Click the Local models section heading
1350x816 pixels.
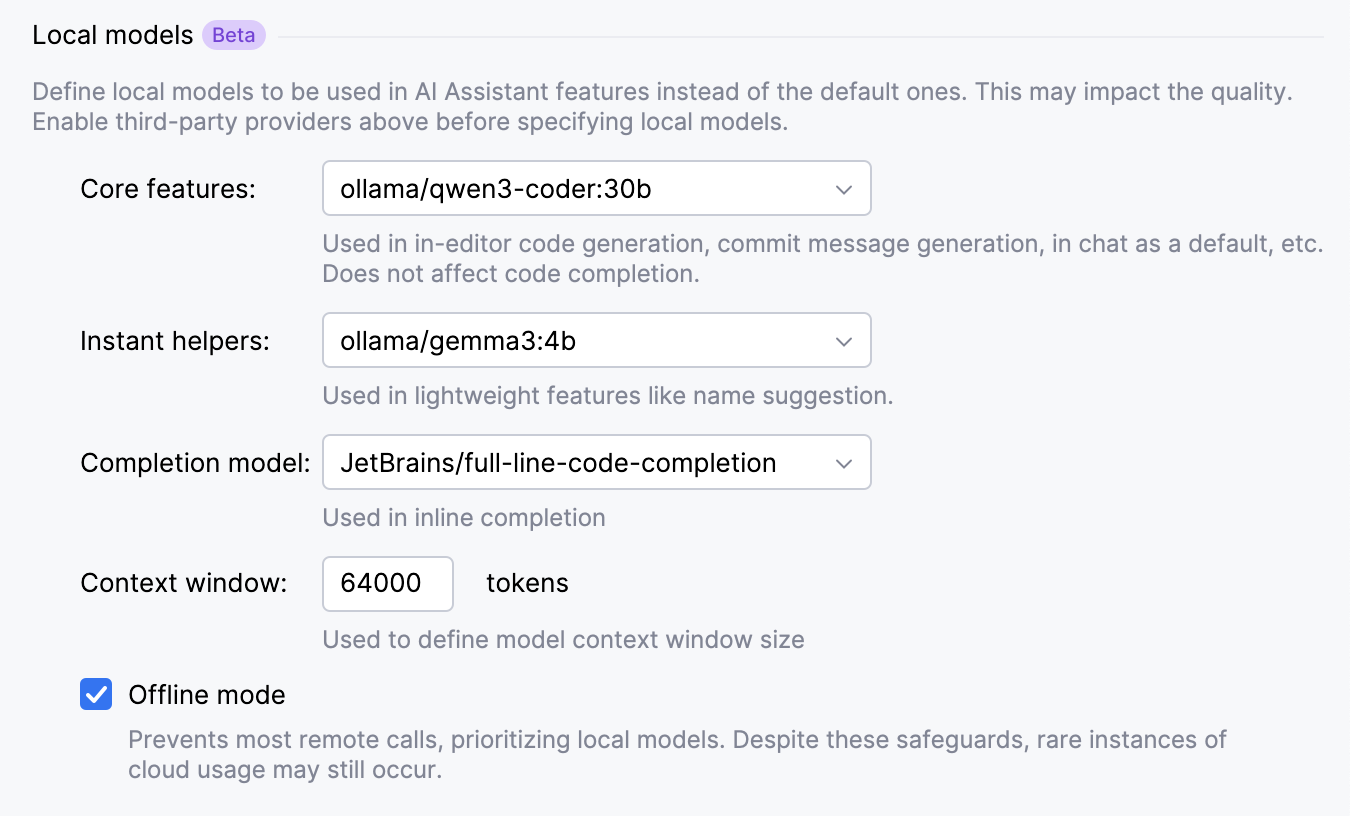113,36
